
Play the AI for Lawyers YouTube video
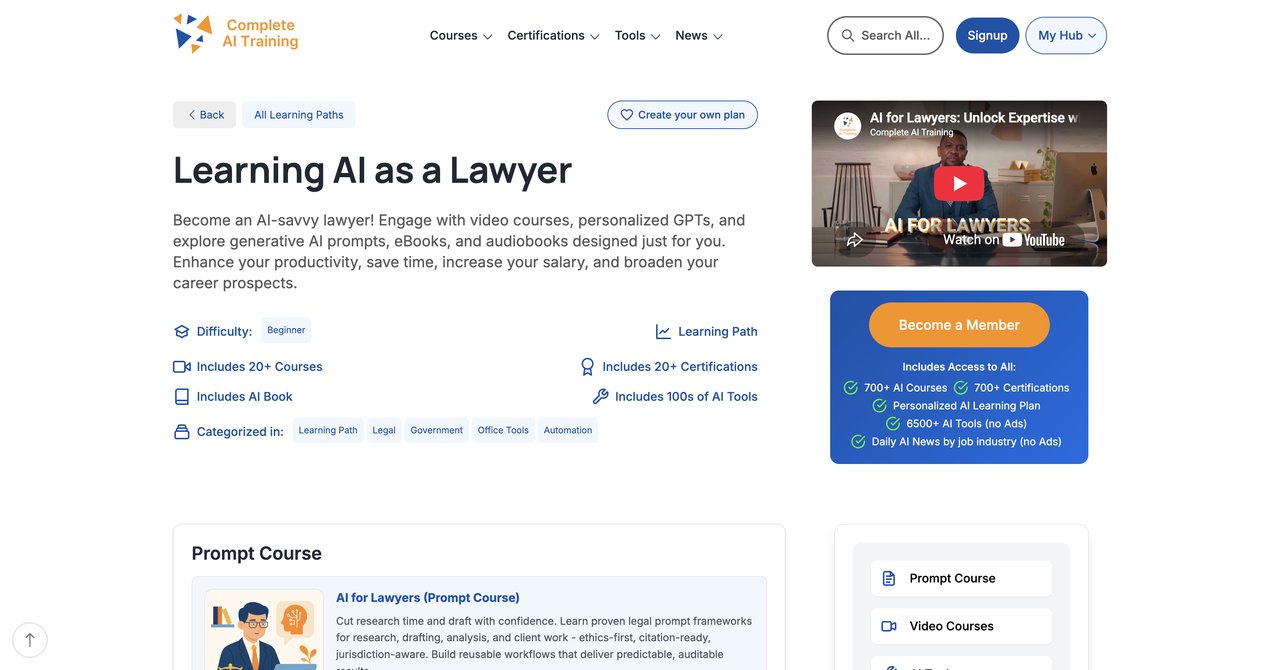[959, 183]
